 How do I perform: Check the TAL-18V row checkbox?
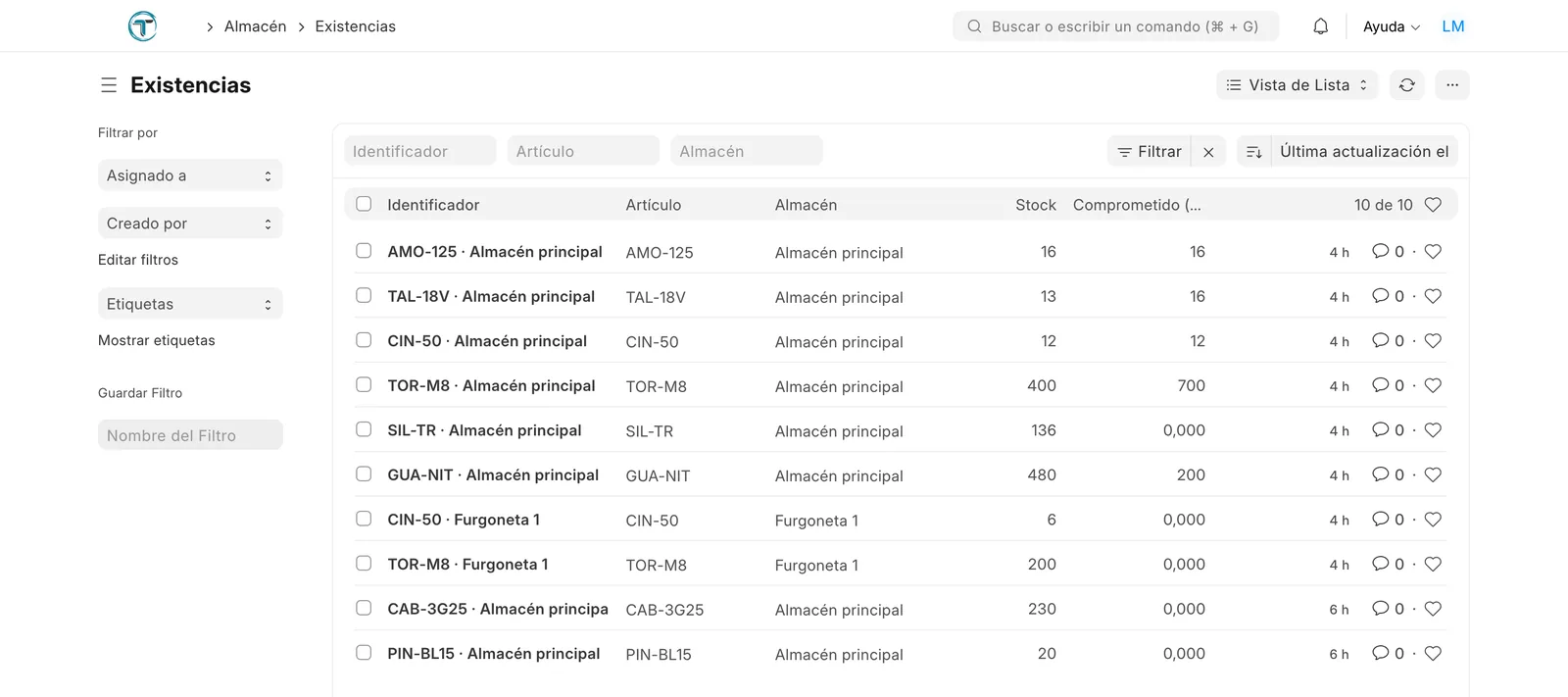pyautogui.click(x=364, y=295)
